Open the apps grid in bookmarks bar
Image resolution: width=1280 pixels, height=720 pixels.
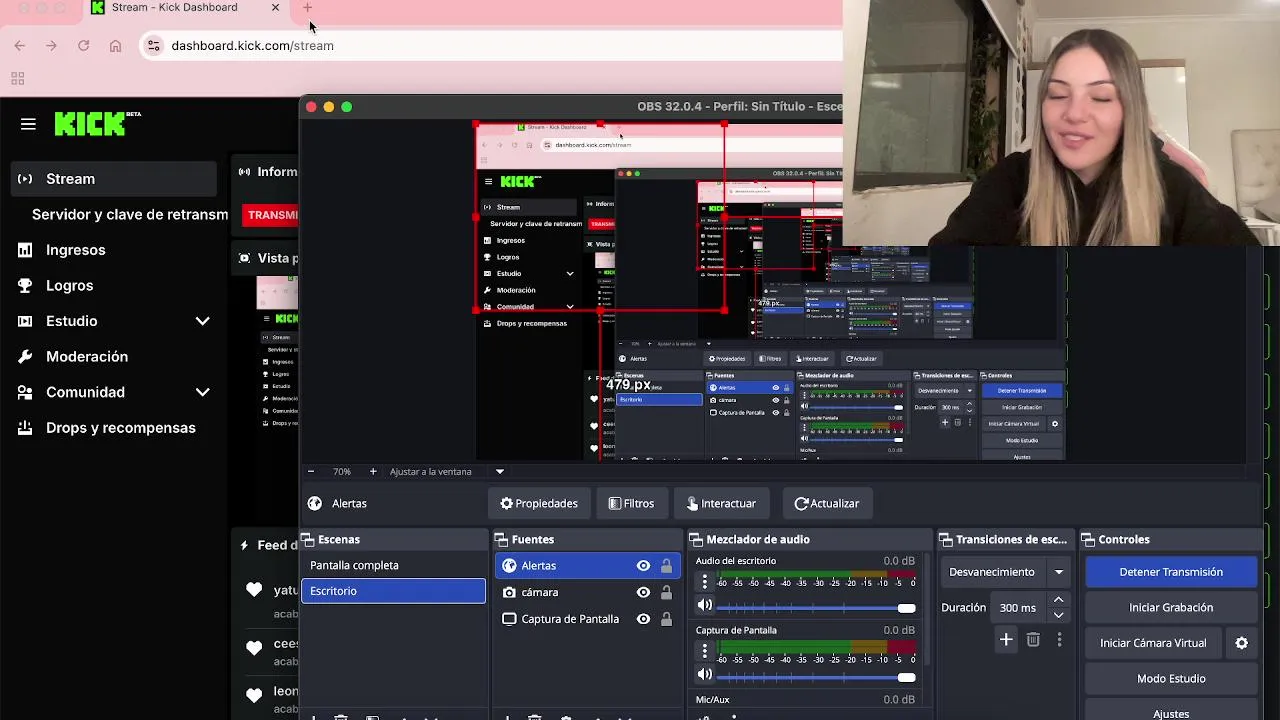(17, 79)
